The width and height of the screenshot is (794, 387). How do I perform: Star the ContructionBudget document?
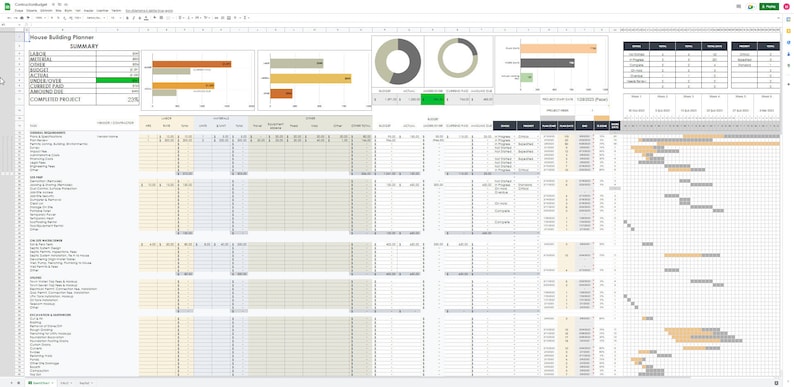click(53, 5)
